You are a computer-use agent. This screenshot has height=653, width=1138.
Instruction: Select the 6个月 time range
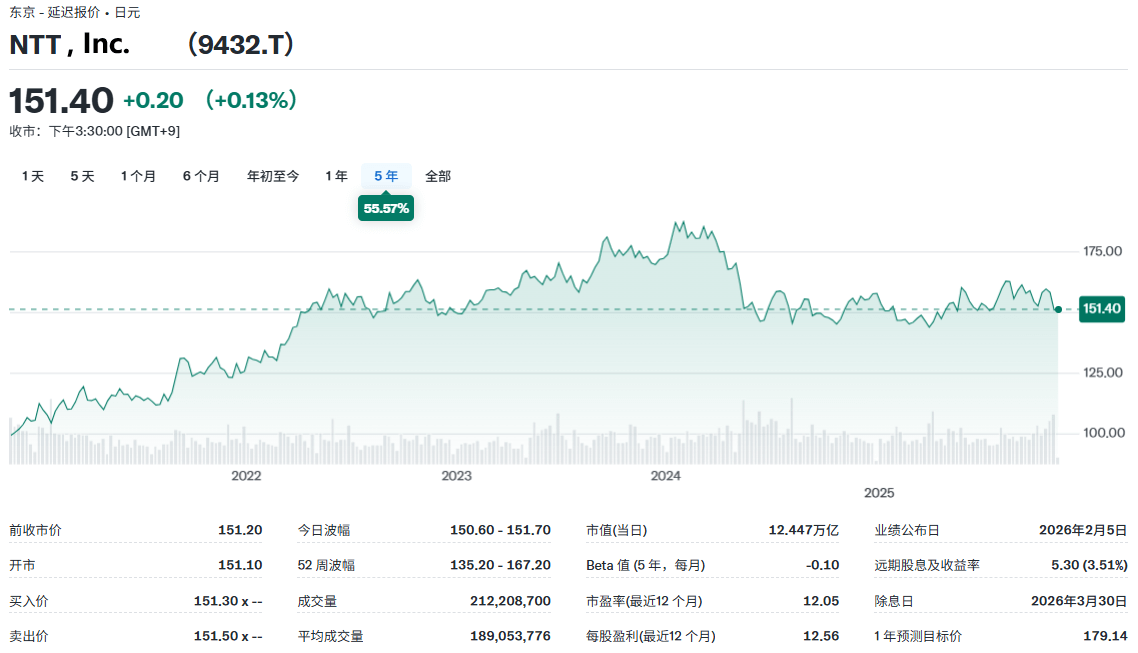point(201,175)
